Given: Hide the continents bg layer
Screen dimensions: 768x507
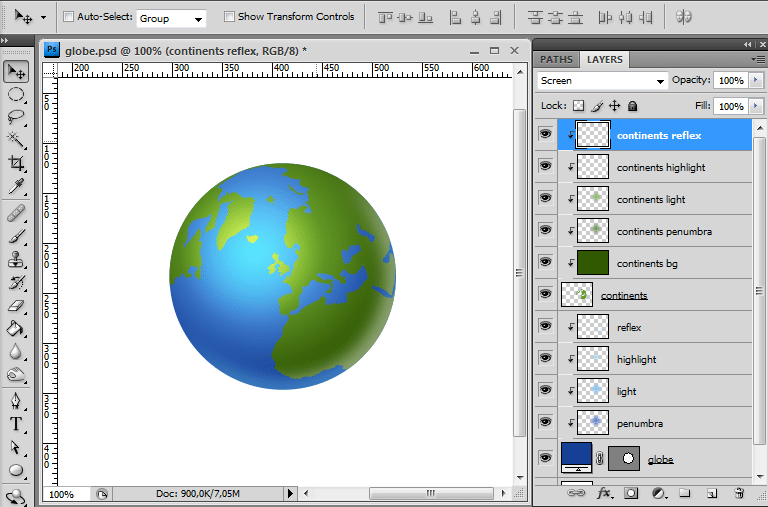Looking at the screenshot, I should coord(545,263).
